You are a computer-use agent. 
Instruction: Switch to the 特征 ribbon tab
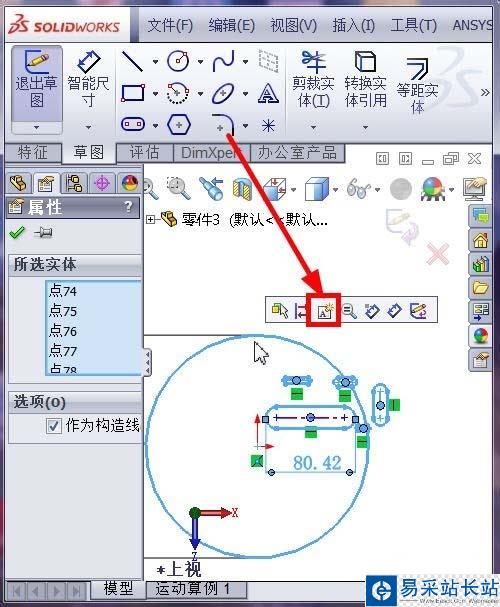pos(33,153)
